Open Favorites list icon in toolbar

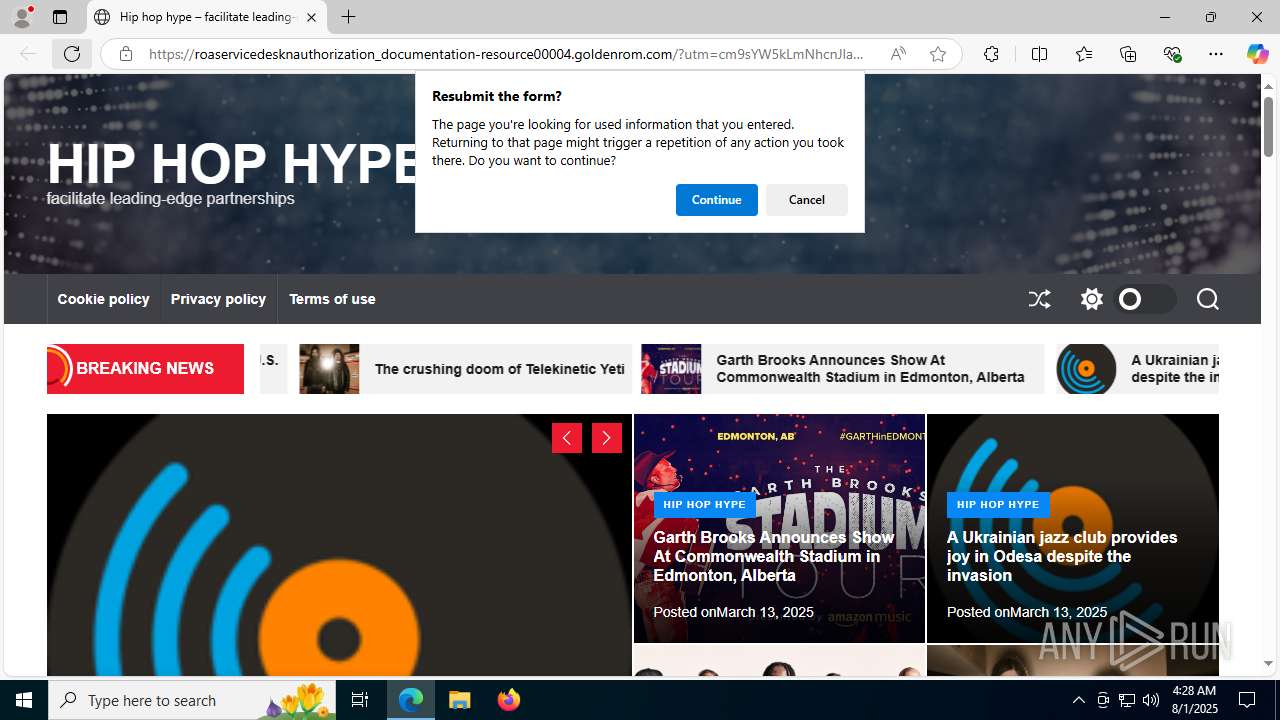(x=1084, y=54)
